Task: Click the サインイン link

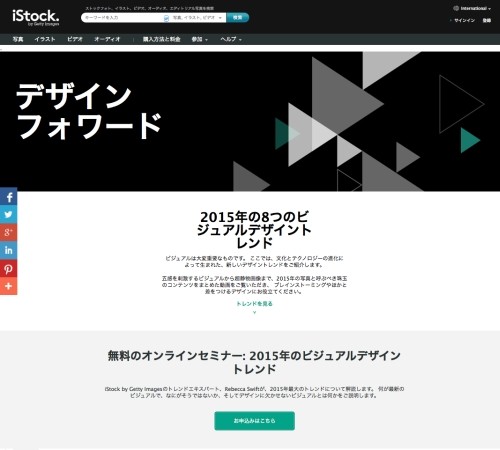Action: pos(464,20)
